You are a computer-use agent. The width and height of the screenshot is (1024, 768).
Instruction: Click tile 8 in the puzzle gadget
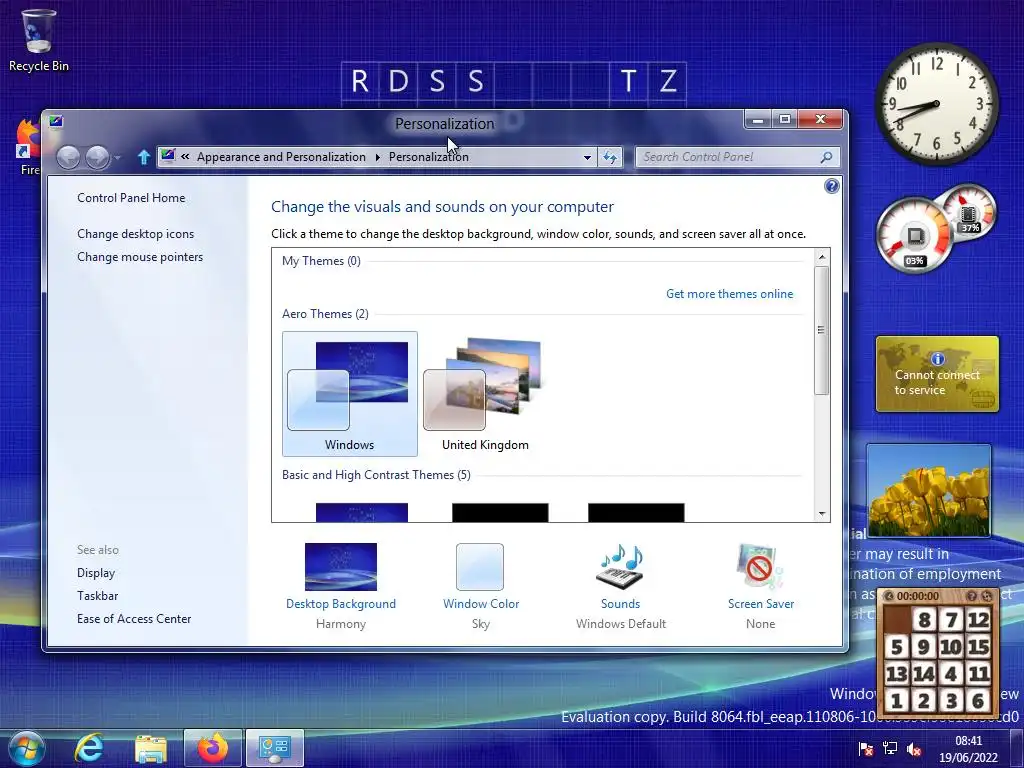pyautogui.click(x=924, y=619)
